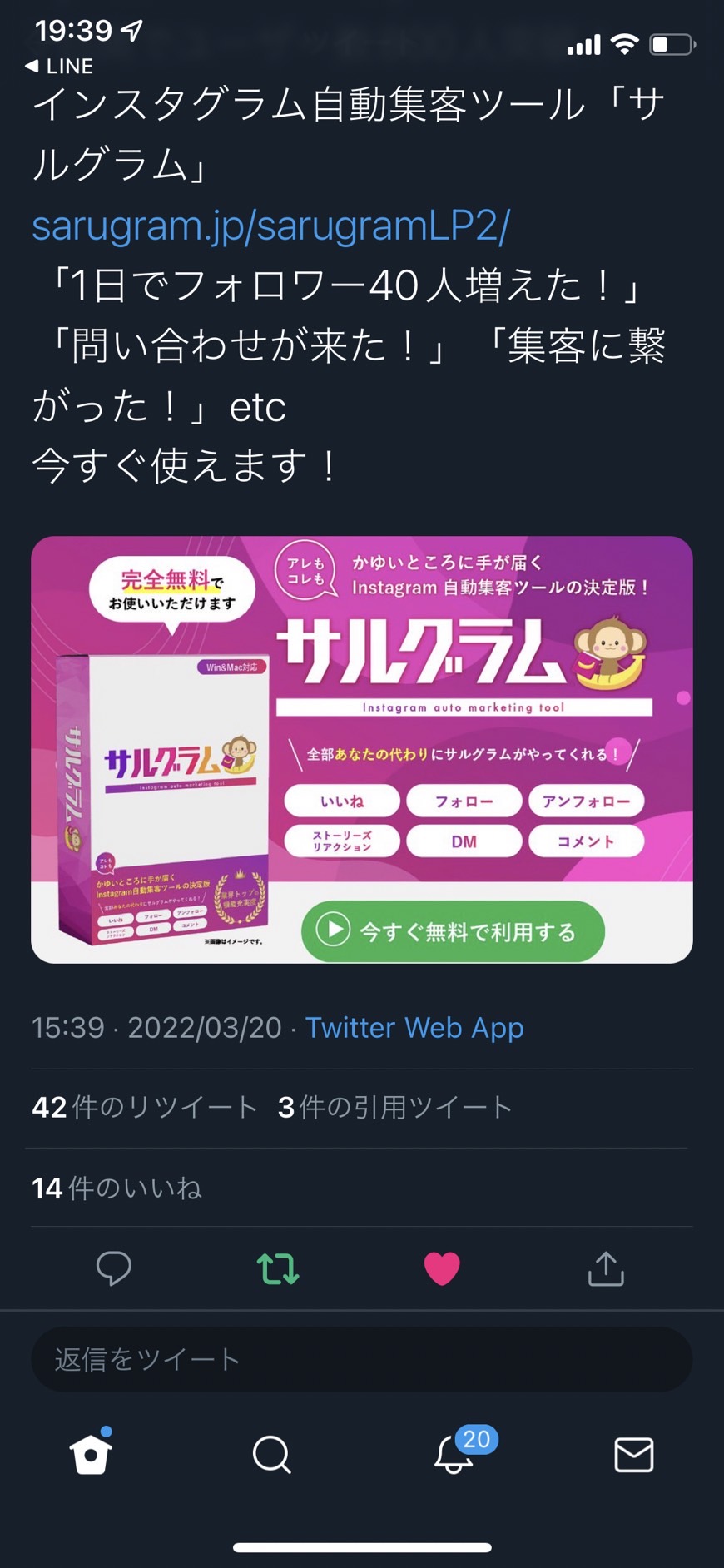Image resolution: width=724 pixels, height=1568 pixels.
Task: Tap the battery indicator in status bar
Action: [672, 44]
